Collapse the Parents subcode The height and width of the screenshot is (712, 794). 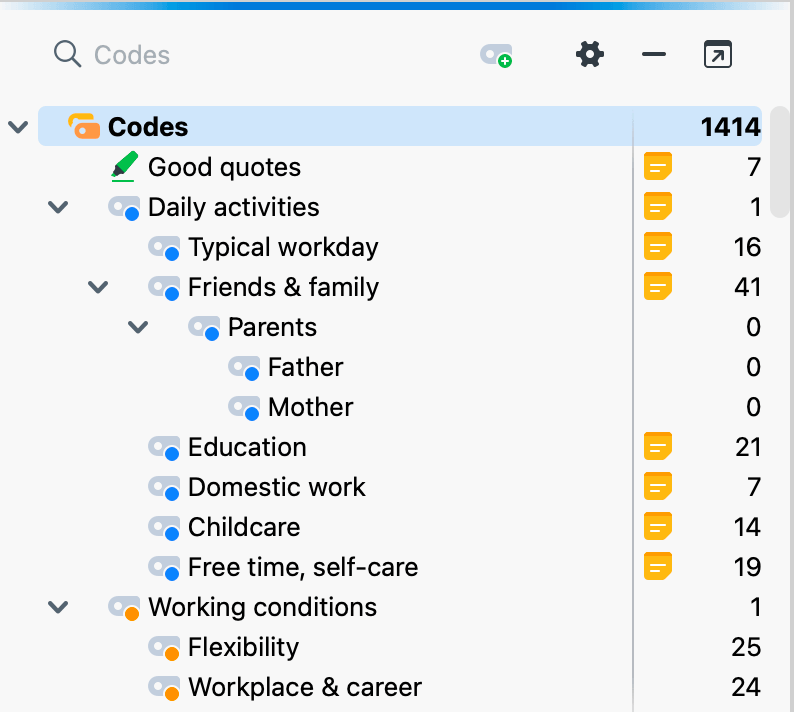(x=138, y=327)
